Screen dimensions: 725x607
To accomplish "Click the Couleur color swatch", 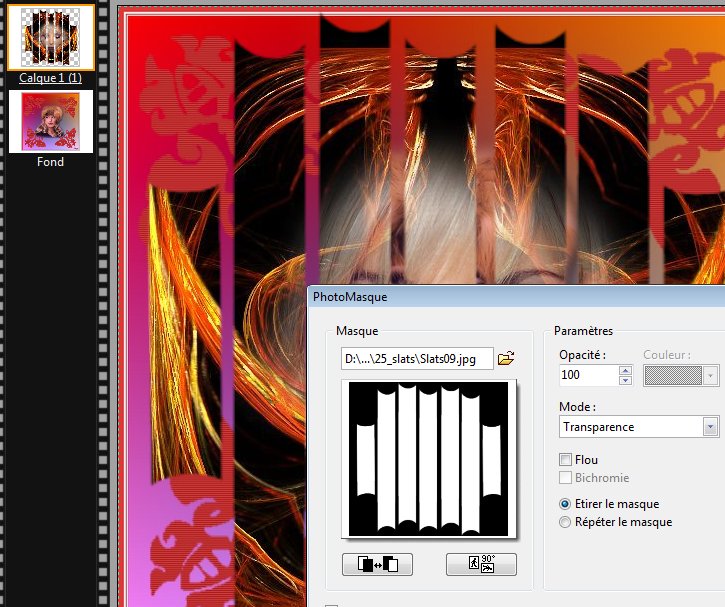I will coord(673,376).
